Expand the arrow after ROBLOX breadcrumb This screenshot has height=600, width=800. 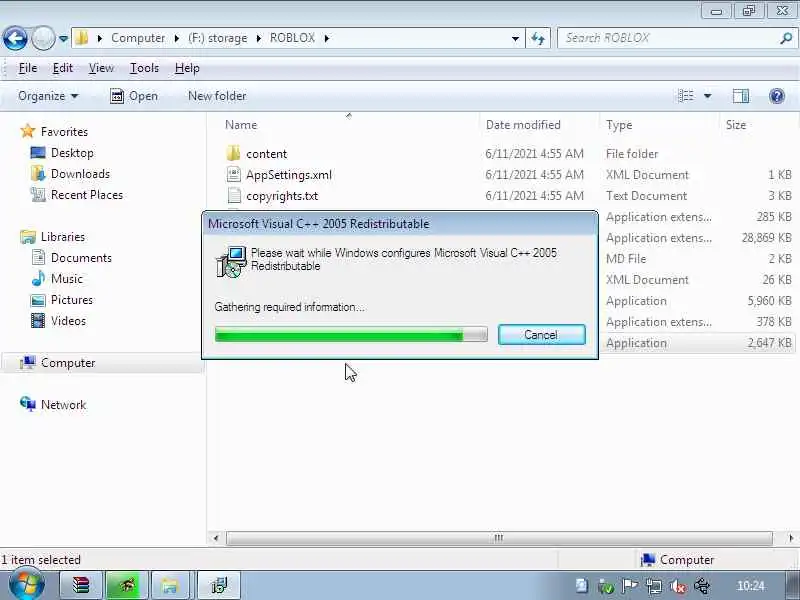click(327, 38)
